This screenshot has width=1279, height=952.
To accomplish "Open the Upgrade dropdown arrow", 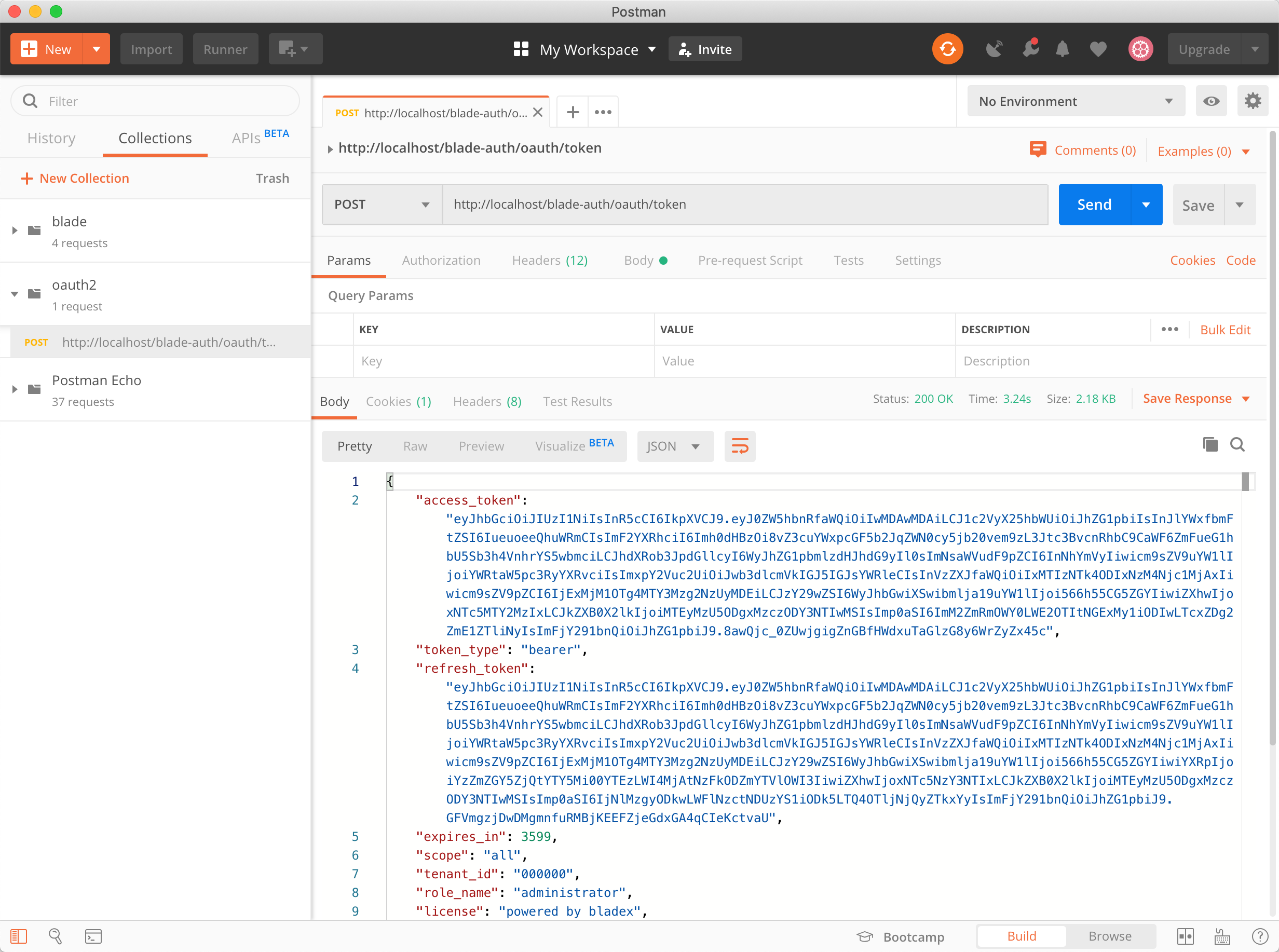I will pyautogui.click(x=1255, y=49).
